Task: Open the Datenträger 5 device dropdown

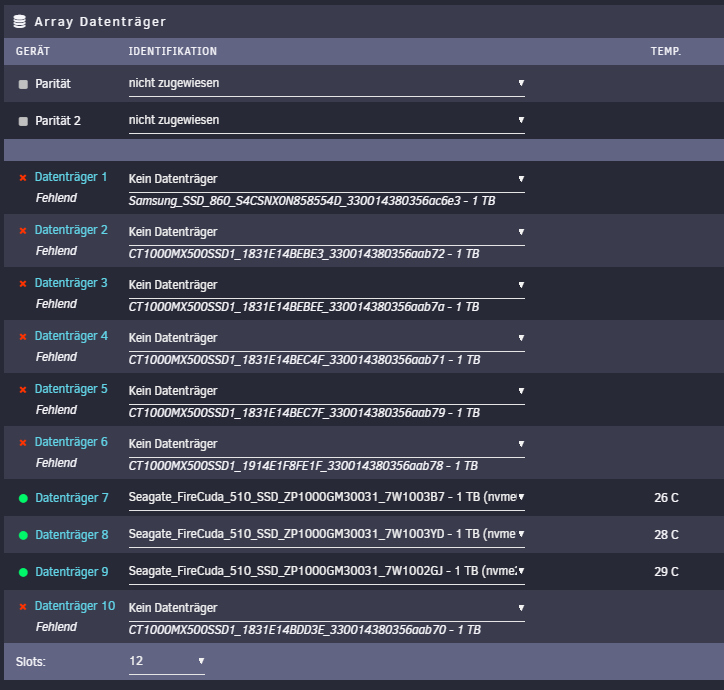Action: coord(326,392)
